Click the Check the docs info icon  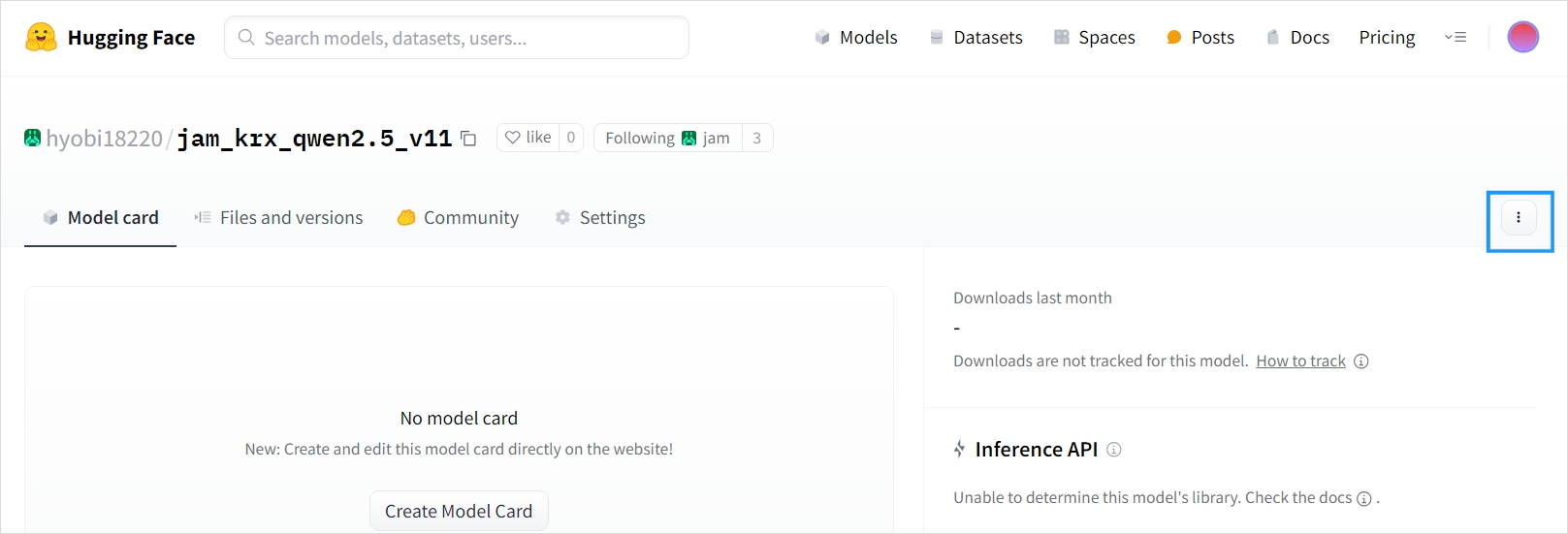coord(1364,499)
